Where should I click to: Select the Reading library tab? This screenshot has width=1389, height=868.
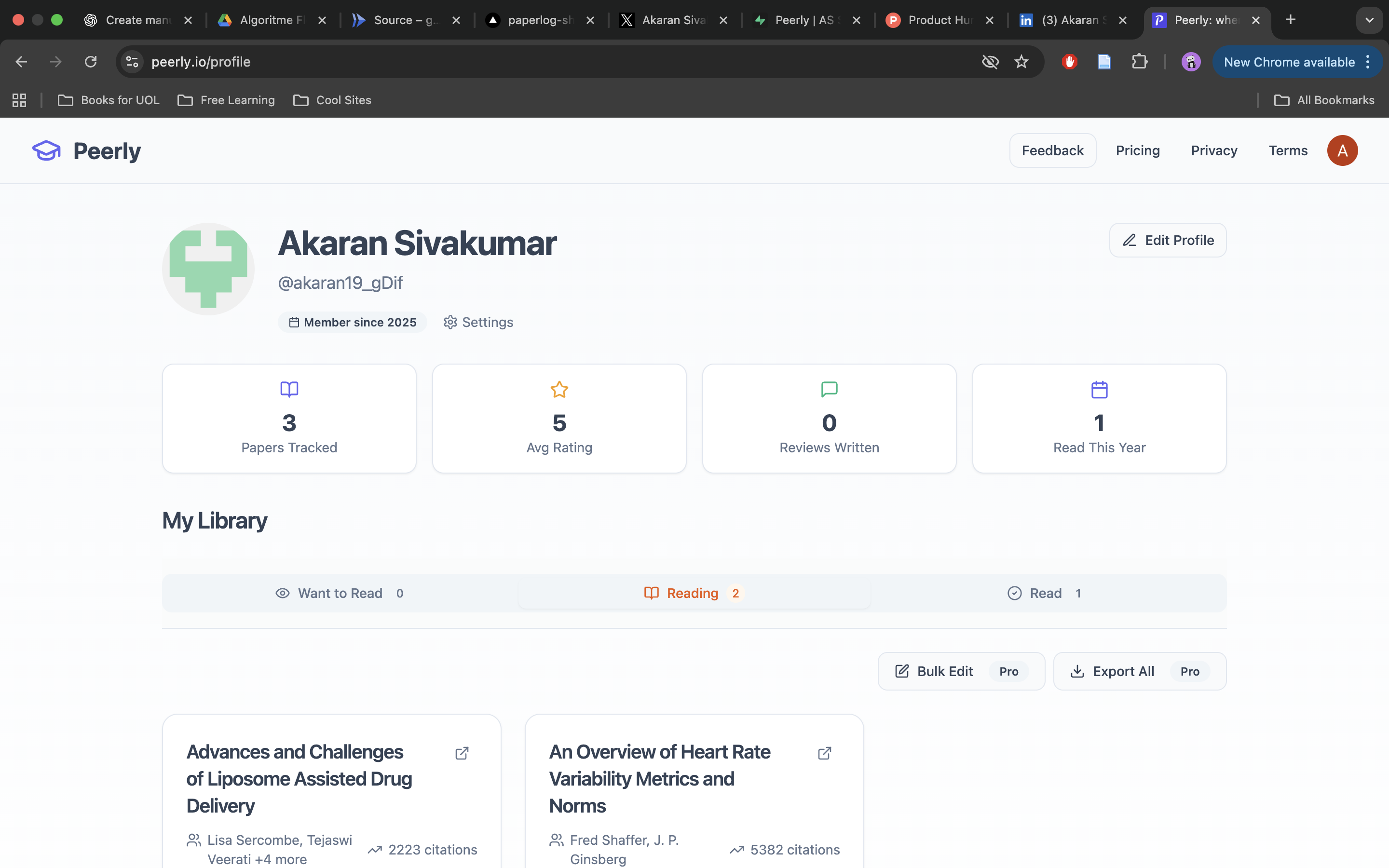tap(694, 593)
